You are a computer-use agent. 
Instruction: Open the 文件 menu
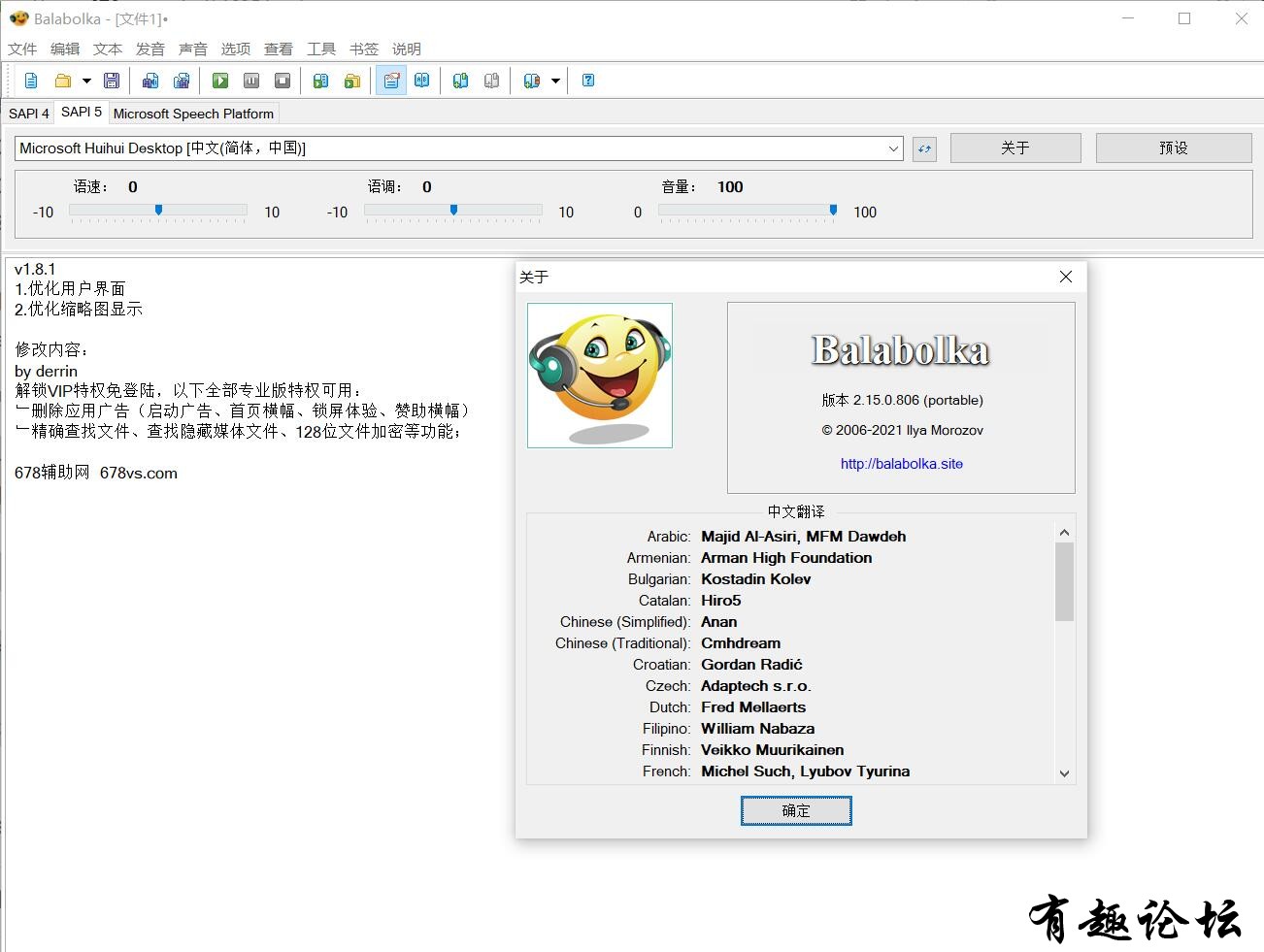22,49
